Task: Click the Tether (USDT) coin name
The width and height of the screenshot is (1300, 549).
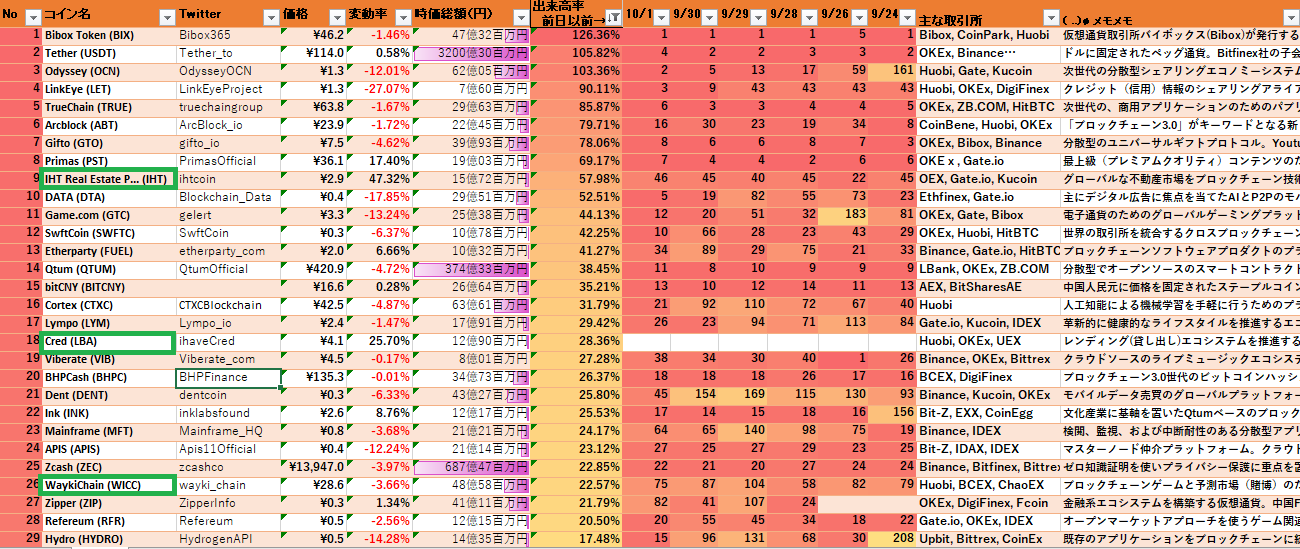Action: tap(80, 53)
